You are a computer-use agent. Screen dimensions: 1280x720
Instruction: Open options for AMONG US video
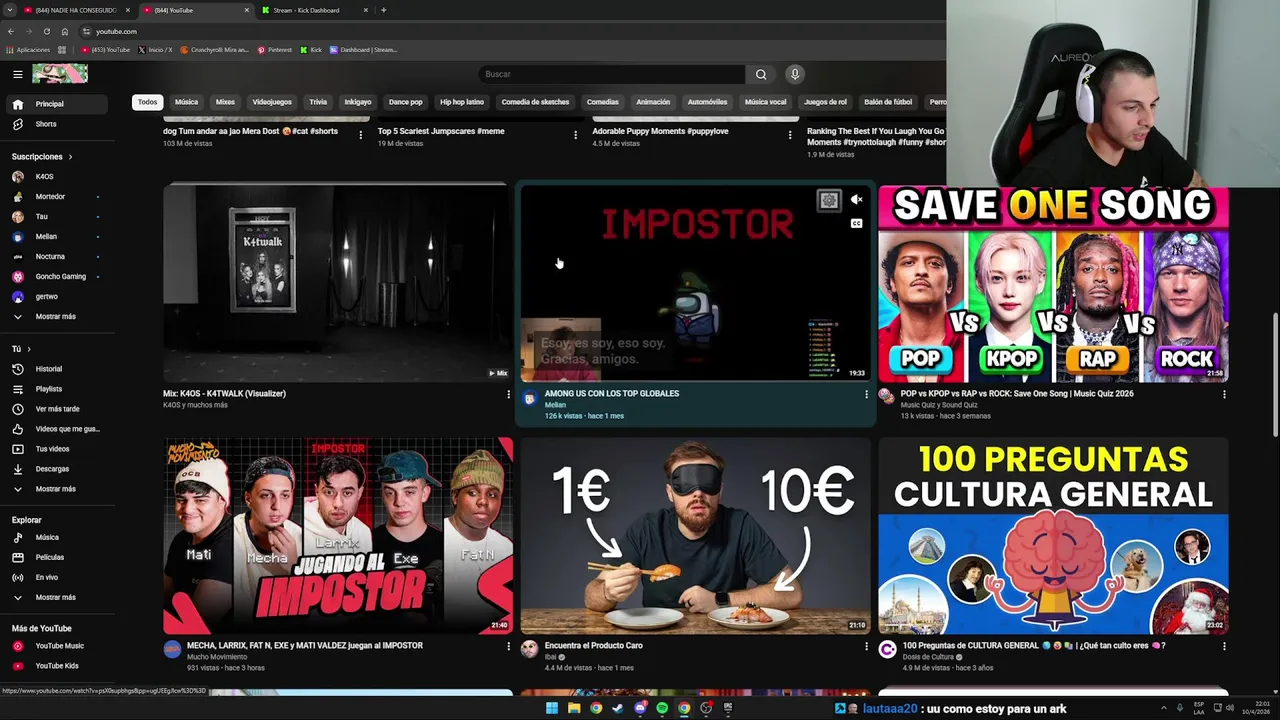point(866,394)
